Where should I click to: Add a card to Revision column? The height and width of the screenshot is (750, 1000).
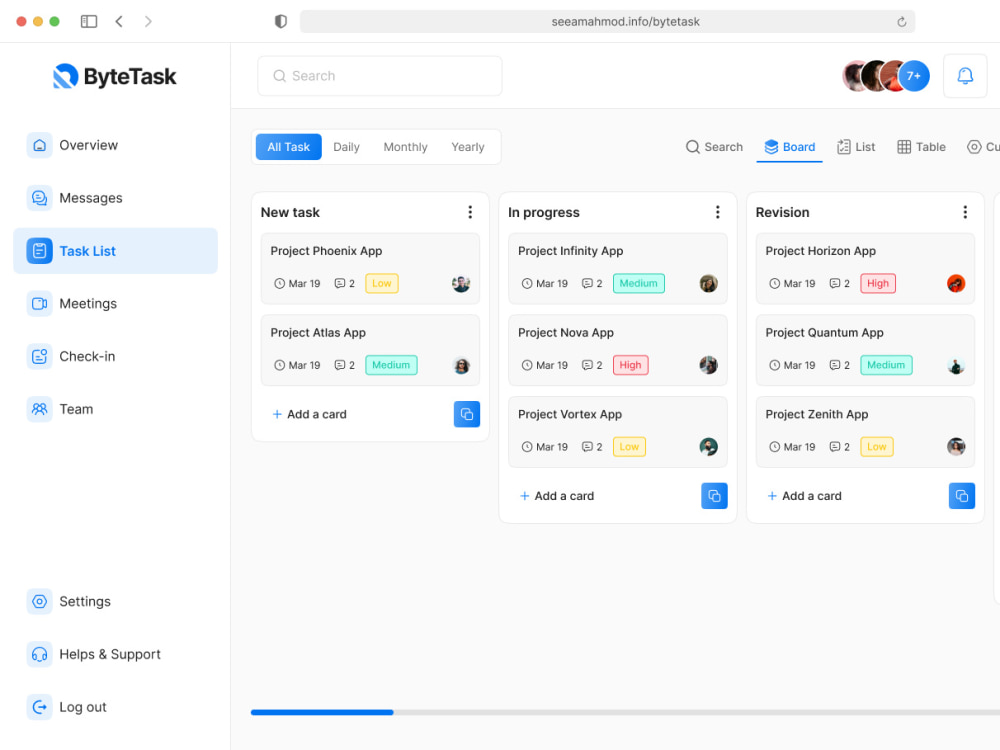tap(805, 496)
